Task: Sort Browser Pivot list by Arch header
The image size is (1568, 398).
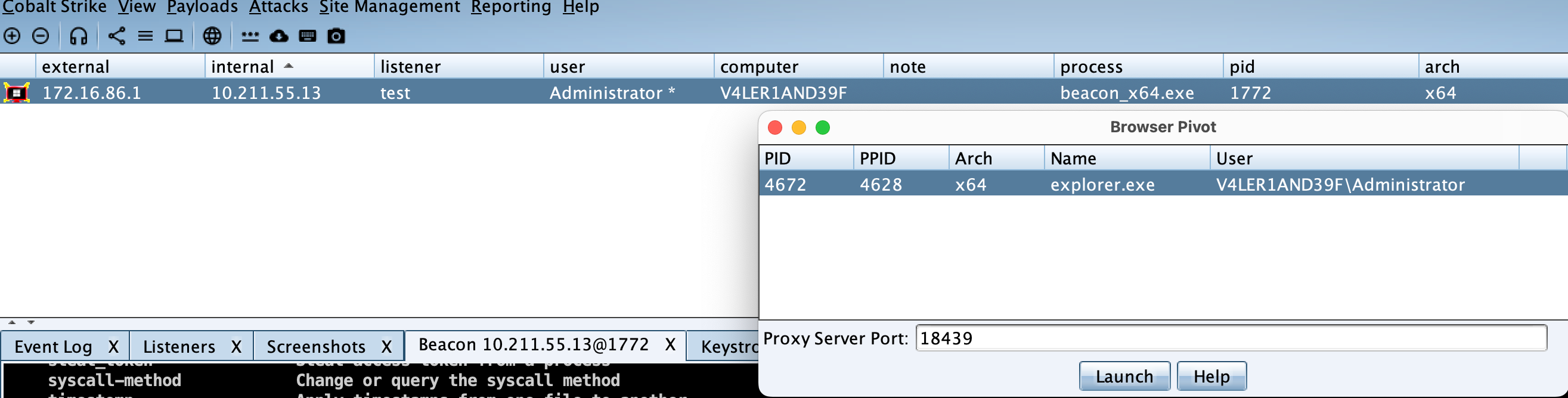Action: click(996, 158)
